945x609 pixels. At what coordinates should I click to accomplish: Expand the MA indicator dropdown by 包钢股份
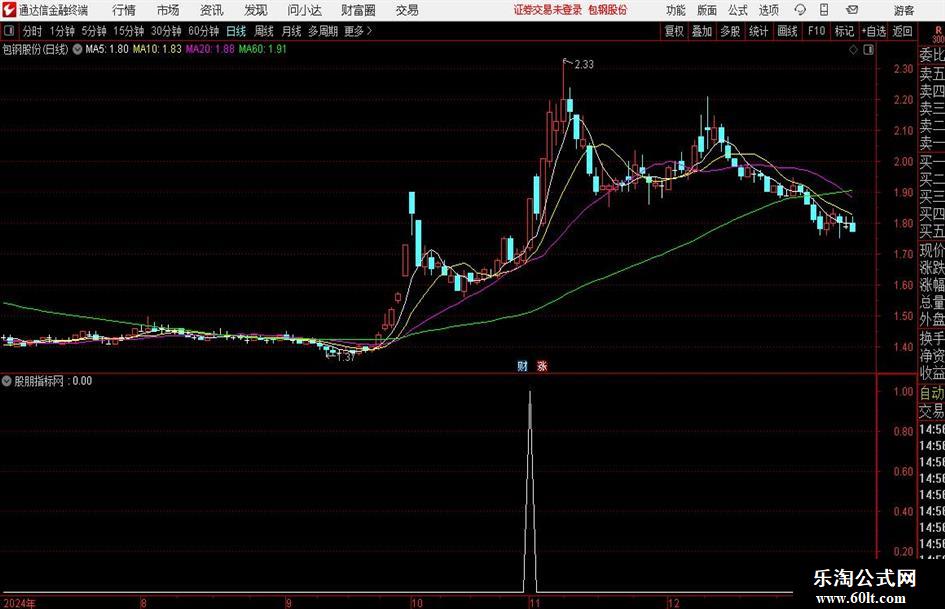click(77, 49)
